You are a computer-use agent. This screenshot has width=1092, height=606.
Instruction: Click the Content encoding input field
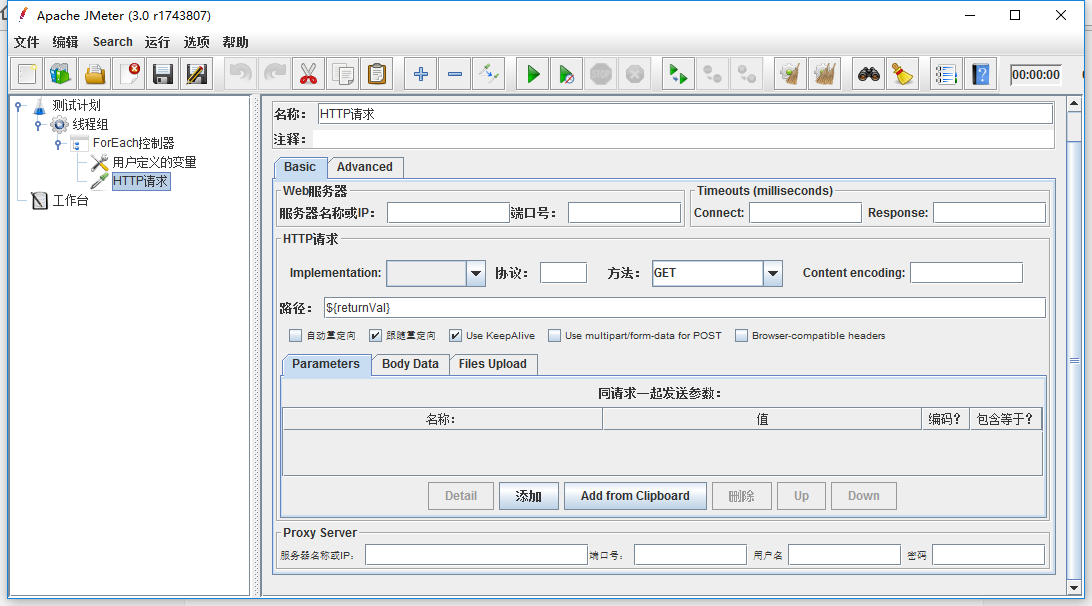point(966,273)
